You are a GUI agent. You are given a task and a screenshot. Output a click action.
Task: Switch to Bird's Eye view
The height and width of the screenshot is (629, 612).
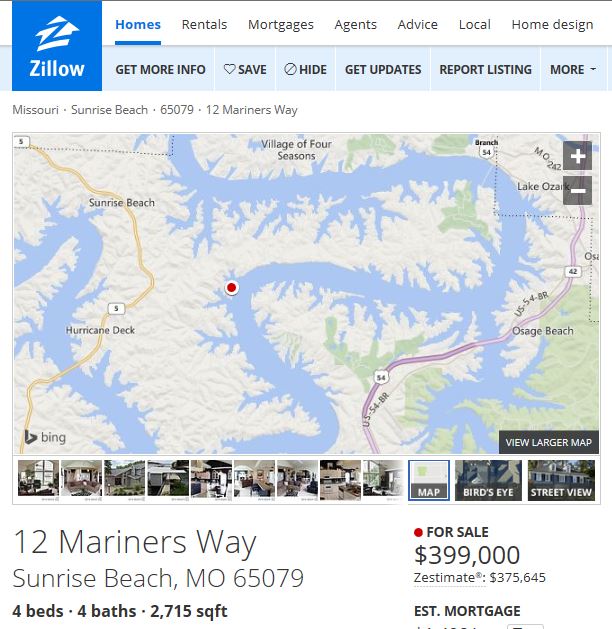pos(488,480)
